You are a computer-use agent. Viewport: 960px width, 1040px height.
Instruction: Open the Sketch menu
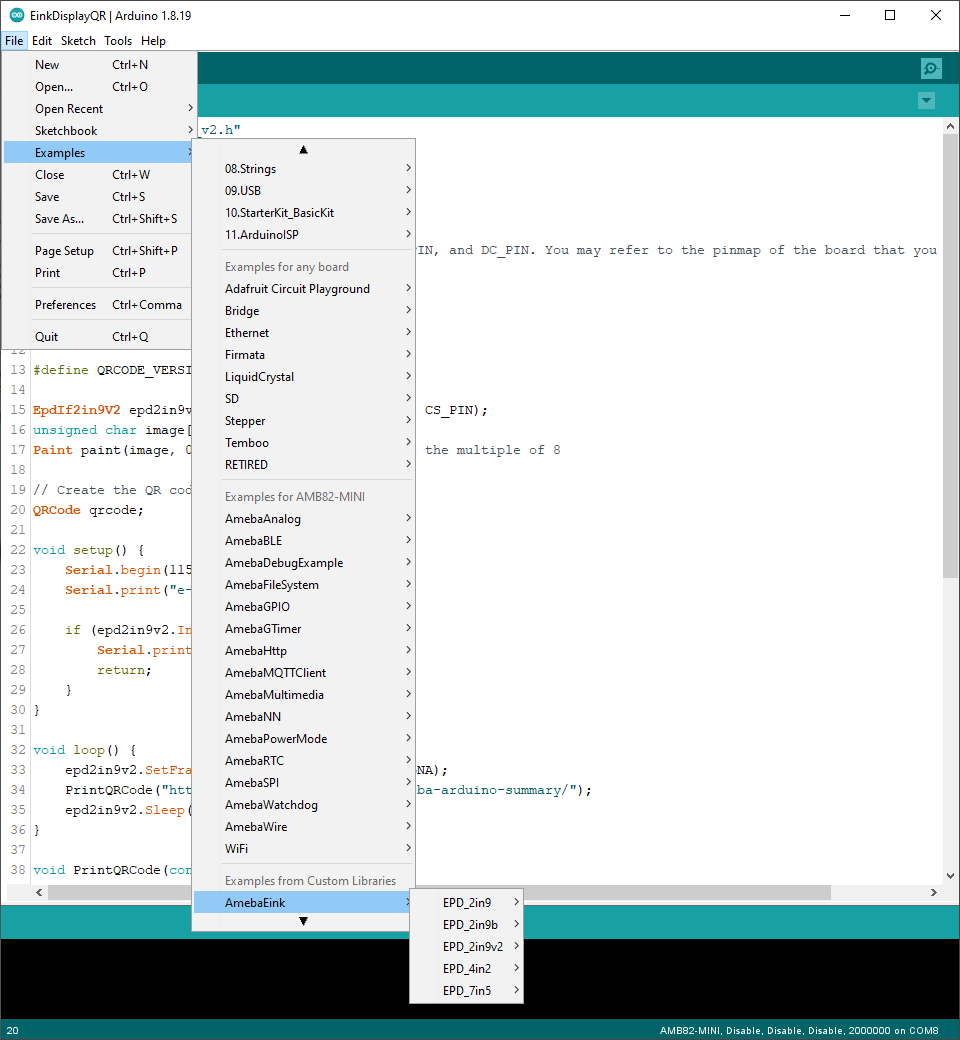click(x=78, y=41)
